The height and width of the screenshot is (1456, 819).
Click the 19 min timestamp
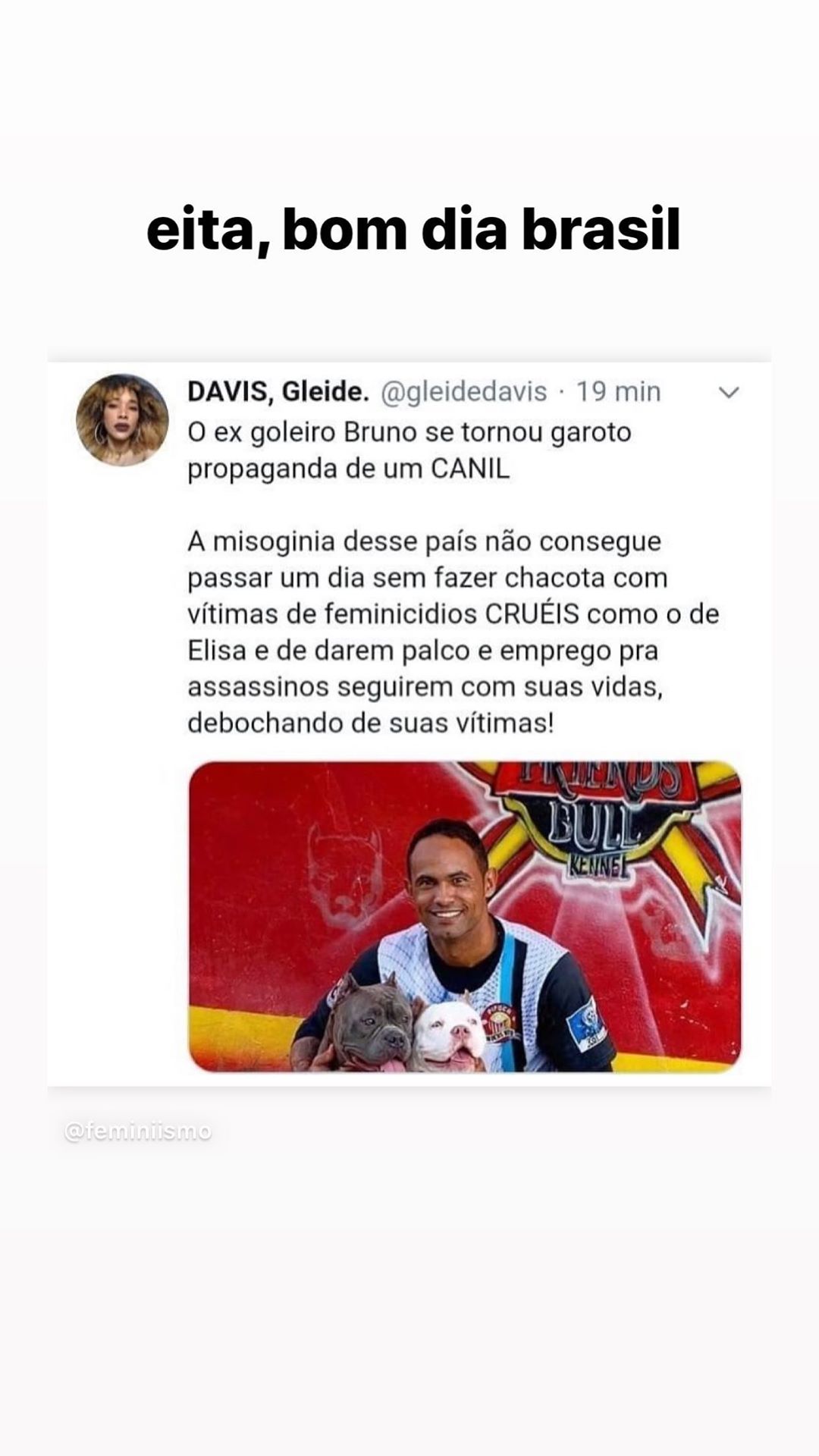(x=618, y=391)
